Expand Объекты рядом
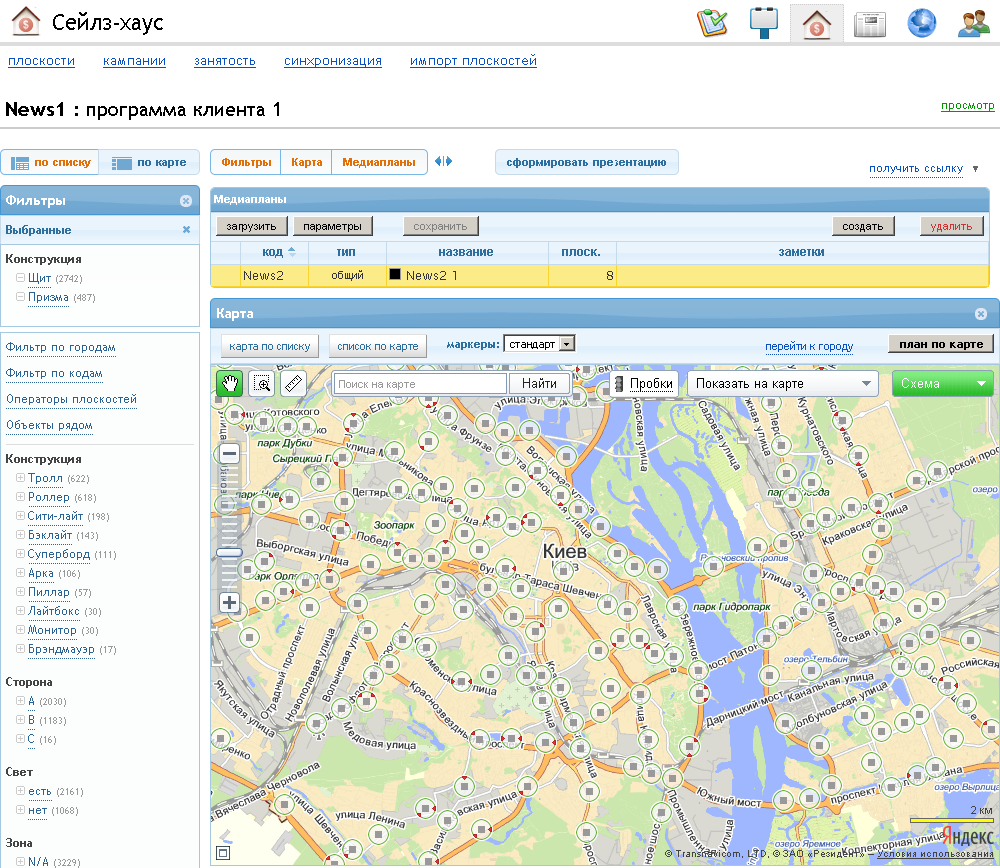The height and width of the screenshot is (868, 1000). [49, 425]
